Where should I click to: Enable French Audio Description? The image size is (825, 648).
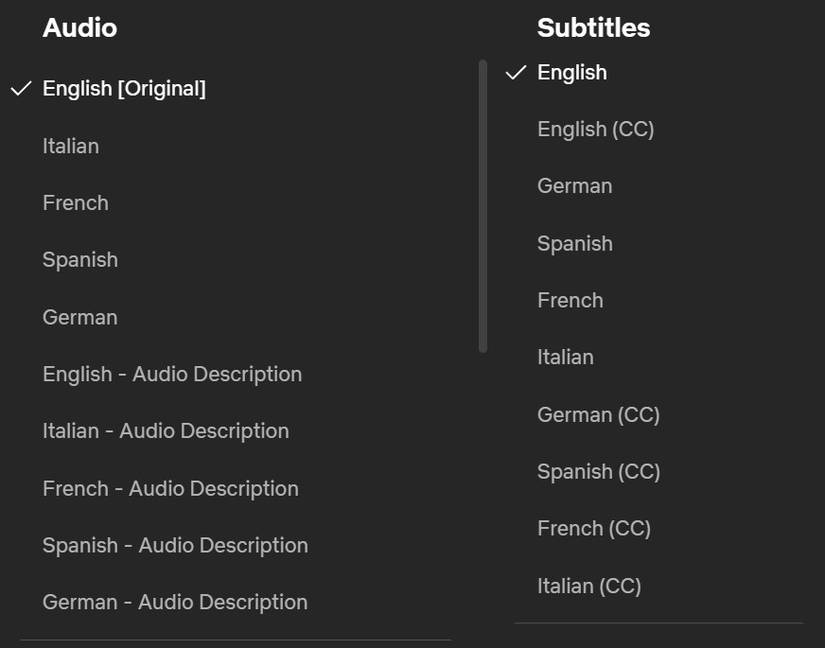[170, 488]
